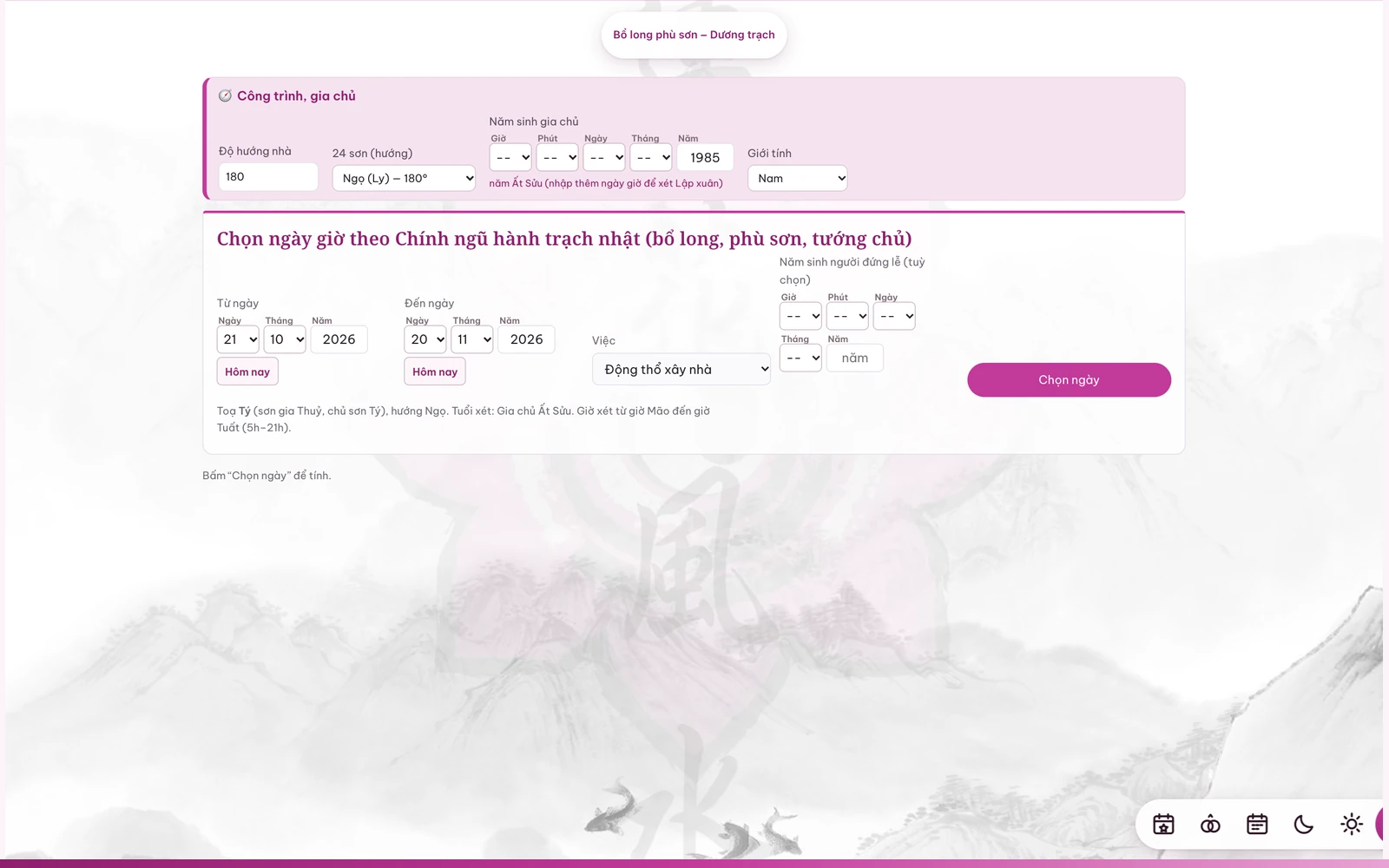Switch to light mode with sun icon
1389x868 pixels.
(1351, 825)
